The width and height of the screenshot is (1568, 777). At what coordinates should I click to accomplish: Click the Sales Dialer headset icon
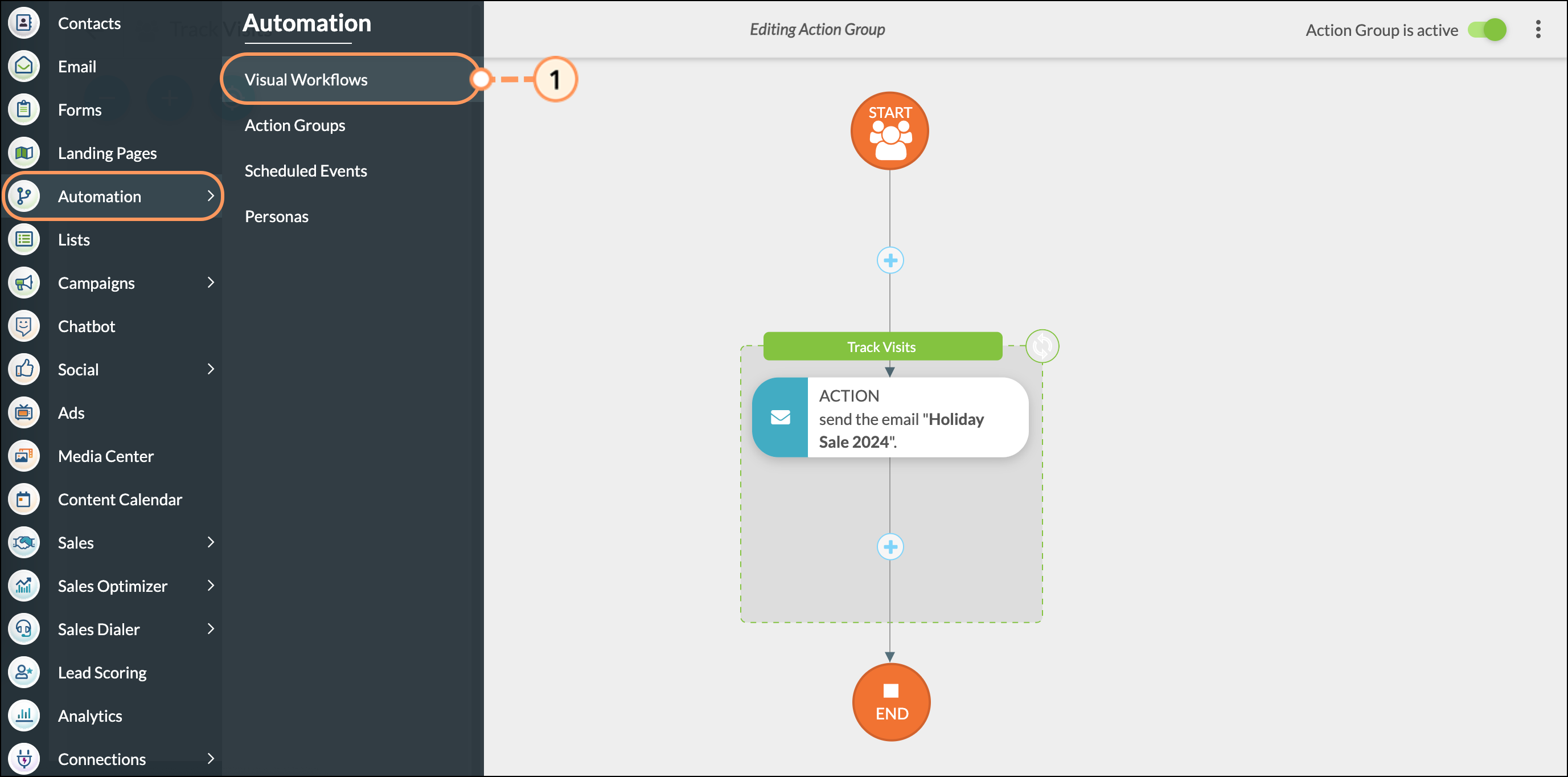(x=24, y=629)
